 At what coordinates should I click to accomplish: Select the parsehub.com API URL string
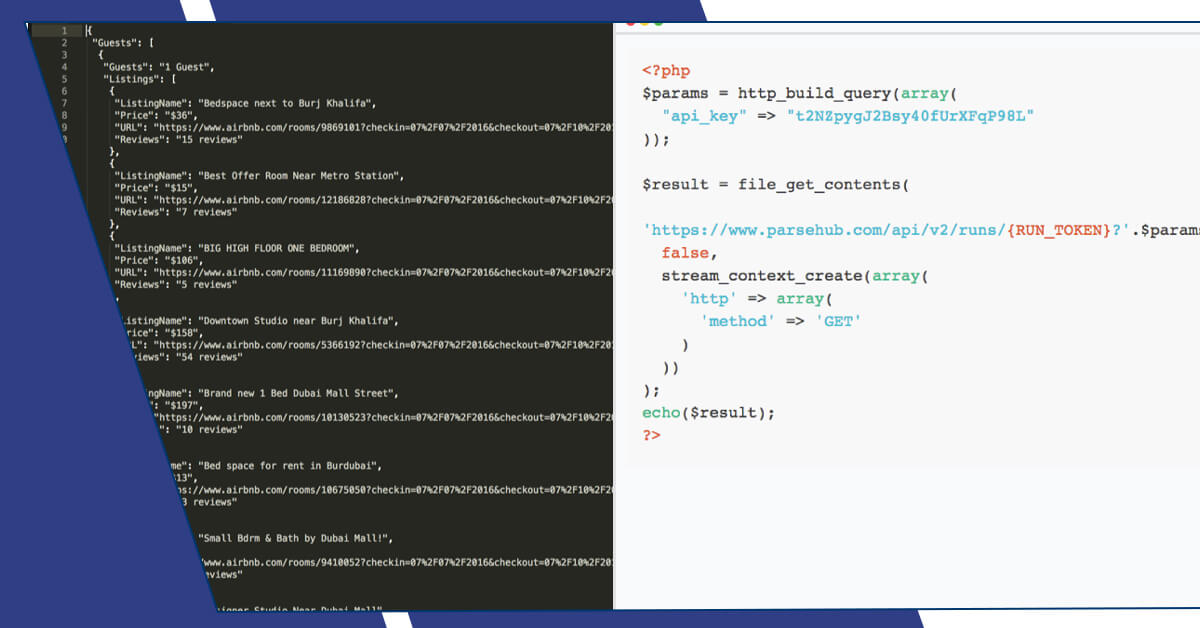[x=887, y=230]
